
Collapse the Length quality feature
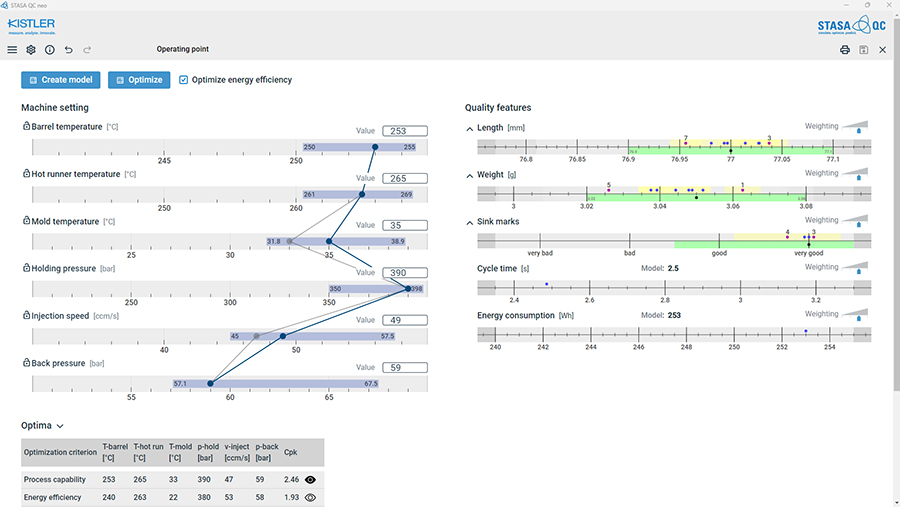pyautogui.click(x=470, y=128)
